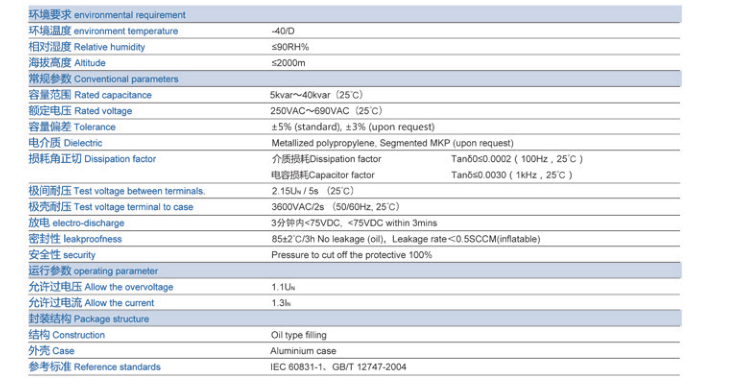Click the Aluminium case value
Screen dimensions: 730x391
pos(303,351)
